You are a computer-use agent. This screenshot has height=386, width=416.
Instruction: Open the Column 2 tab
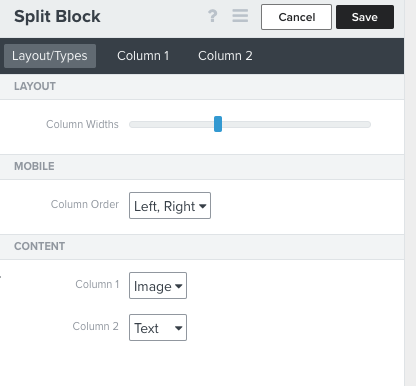click(x=225, y=56)
